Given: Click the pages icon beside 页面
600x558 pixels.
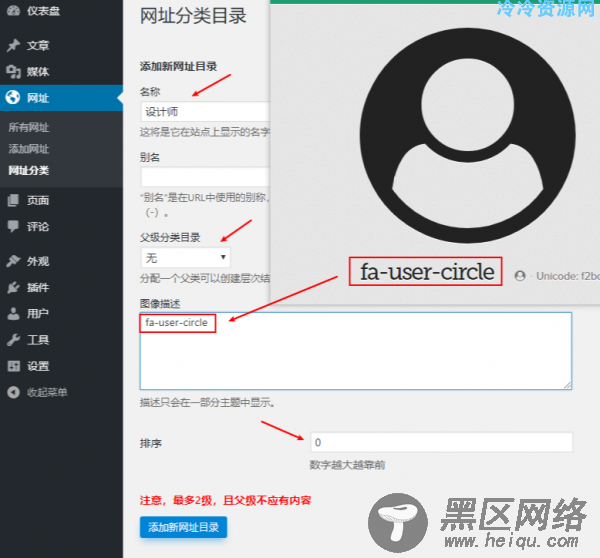Looking at the screenshot, I should [x=13, y=200].
